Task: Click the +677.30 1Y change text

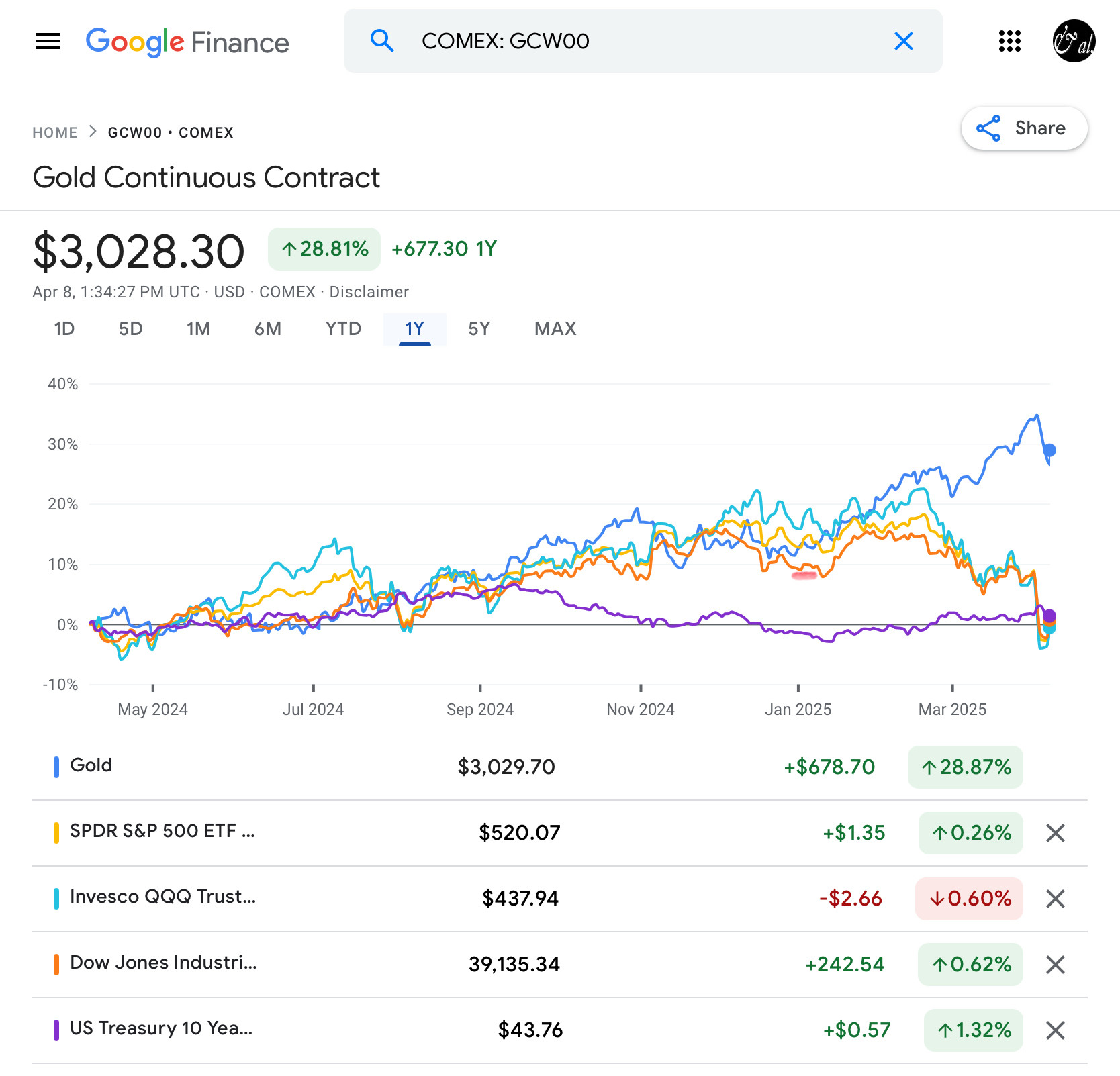Action: point(444,249)
